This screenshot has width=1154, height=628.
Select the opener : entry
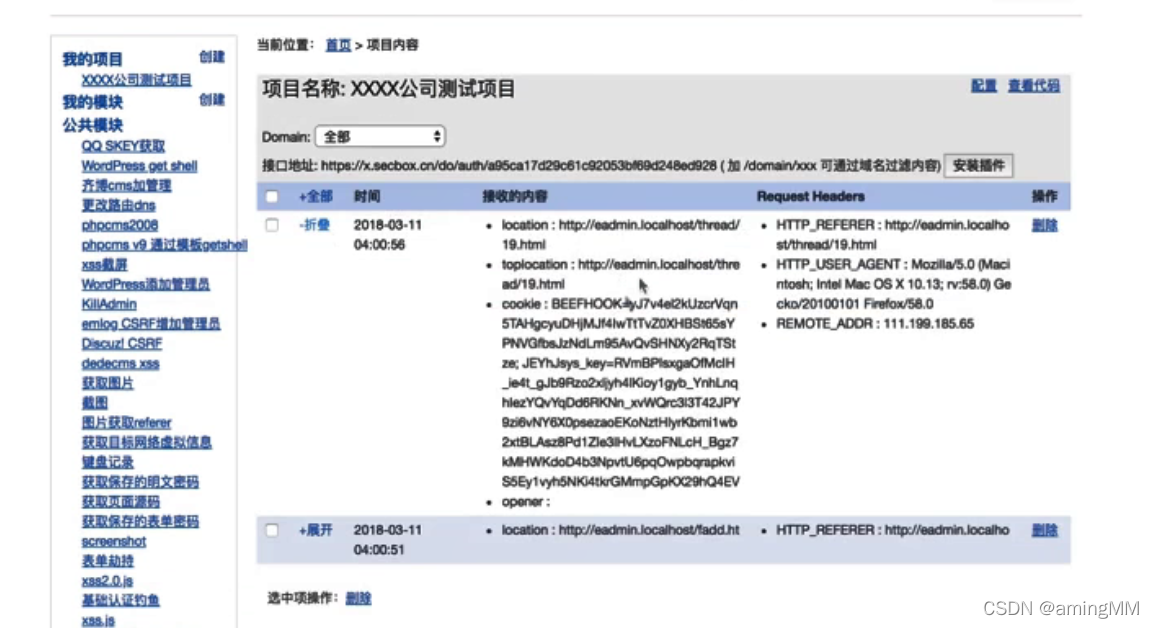click(525, 502)
